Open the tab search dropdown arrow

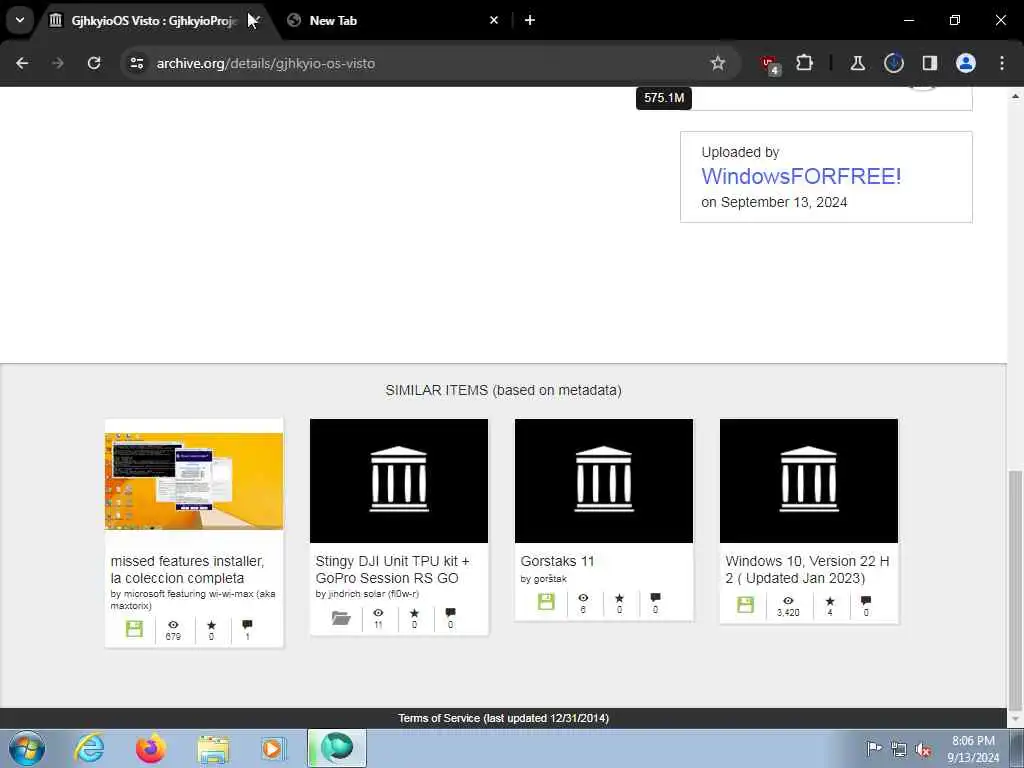[x=20, y=20]
